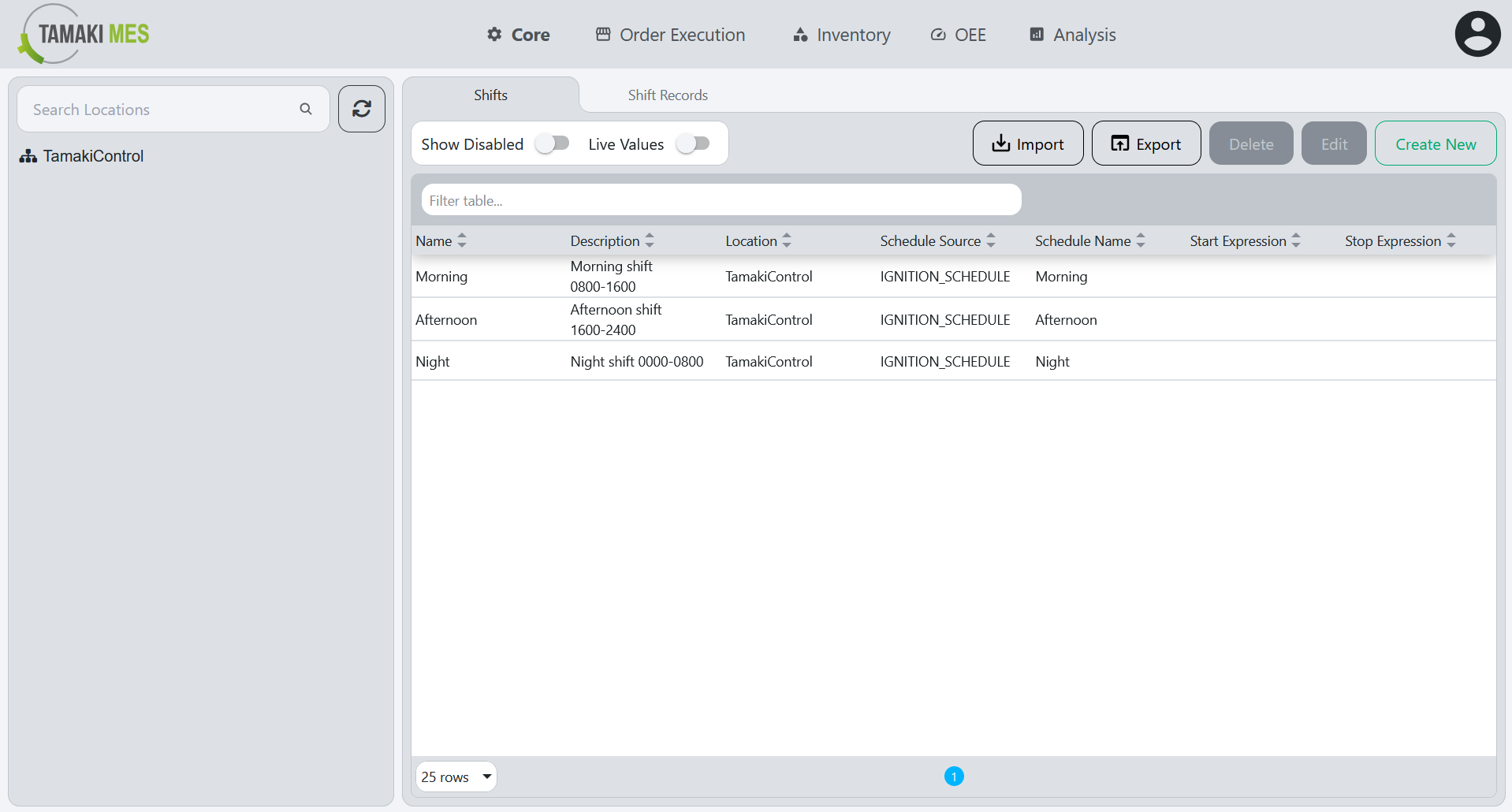Select the Shifts tab
Screen dimensions: 1512x812
tap(490, 95)
